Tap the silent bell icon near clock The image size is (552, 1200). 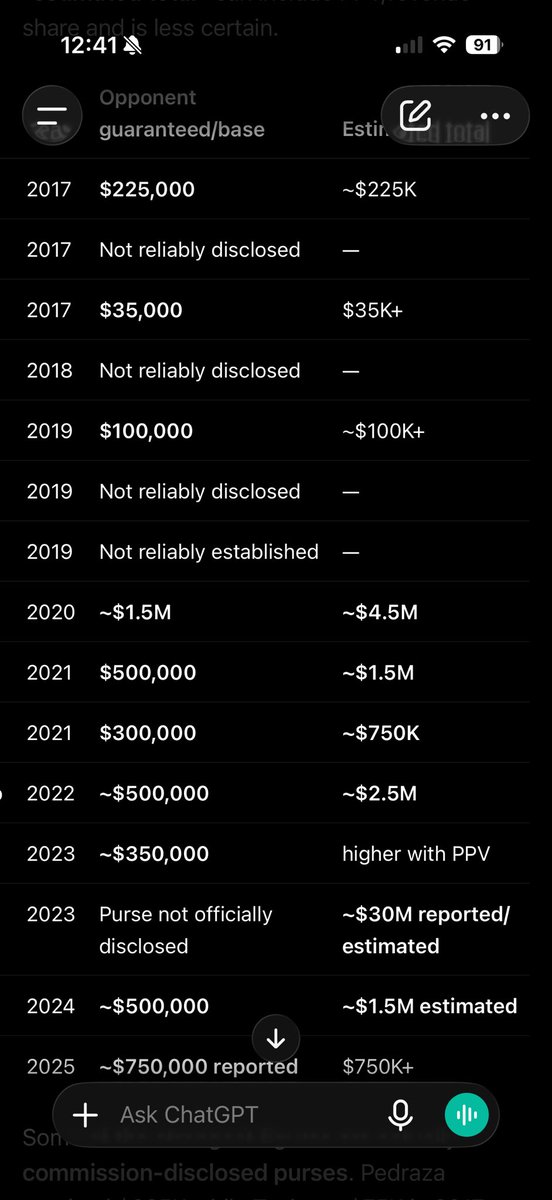click(135, 46)
